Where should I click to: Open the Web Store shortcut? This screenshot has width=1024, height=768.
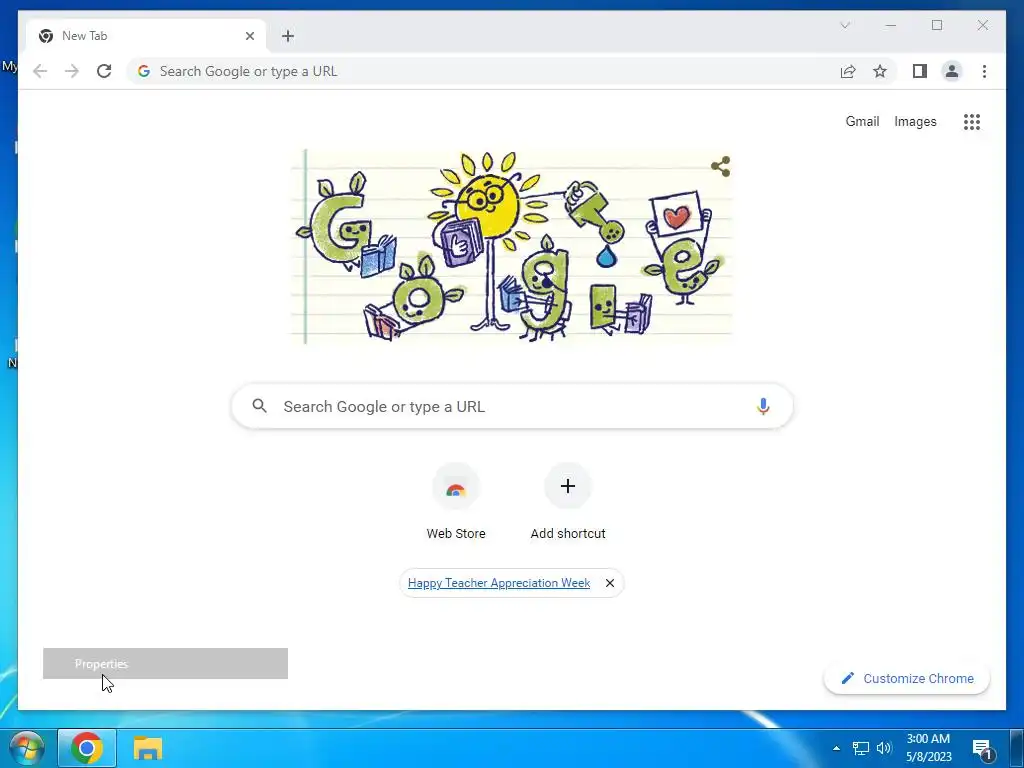pyautogui.click(x=456, y=502)
